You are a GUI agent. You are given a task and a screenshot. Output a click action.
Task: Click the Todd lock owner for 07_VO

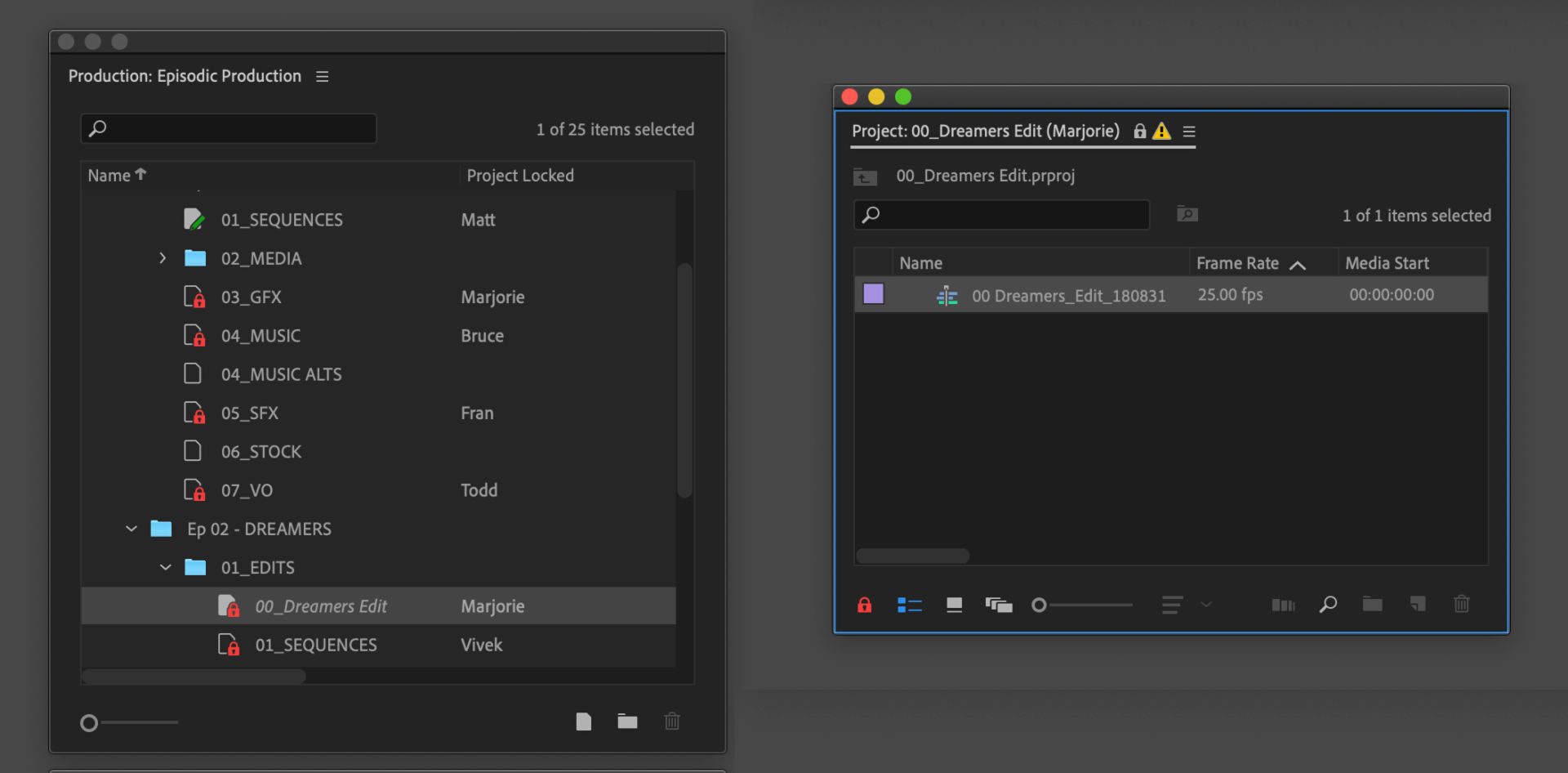(x=479, y=490)
